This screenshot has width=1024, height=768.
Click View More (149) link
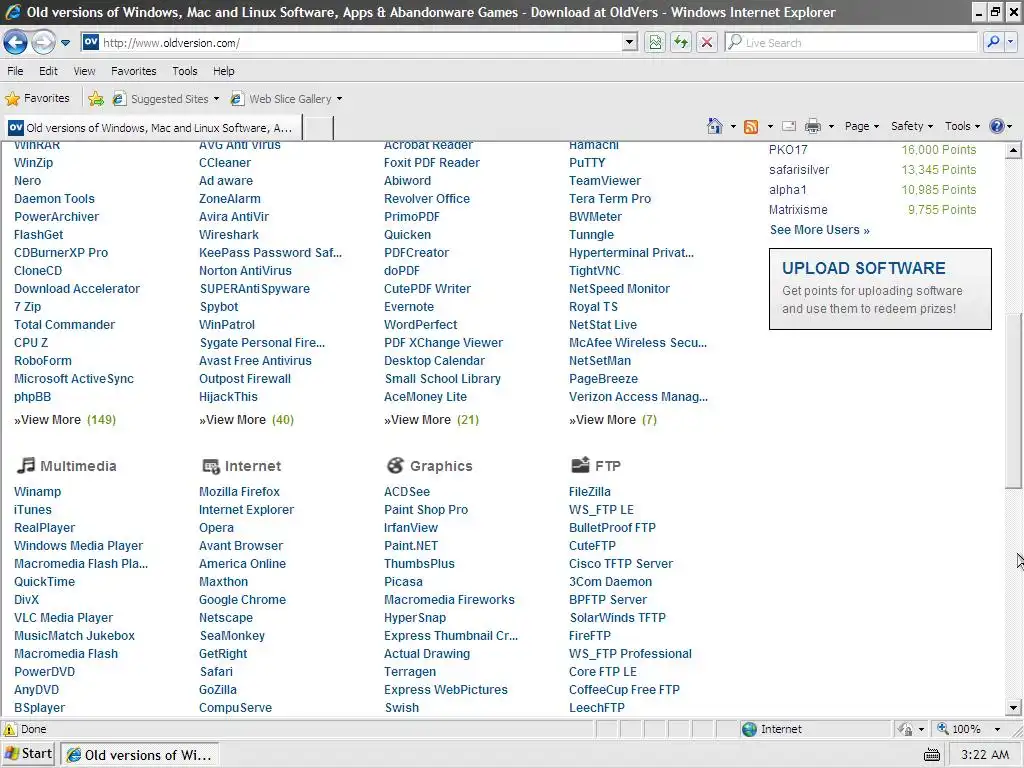click(65, 419)
